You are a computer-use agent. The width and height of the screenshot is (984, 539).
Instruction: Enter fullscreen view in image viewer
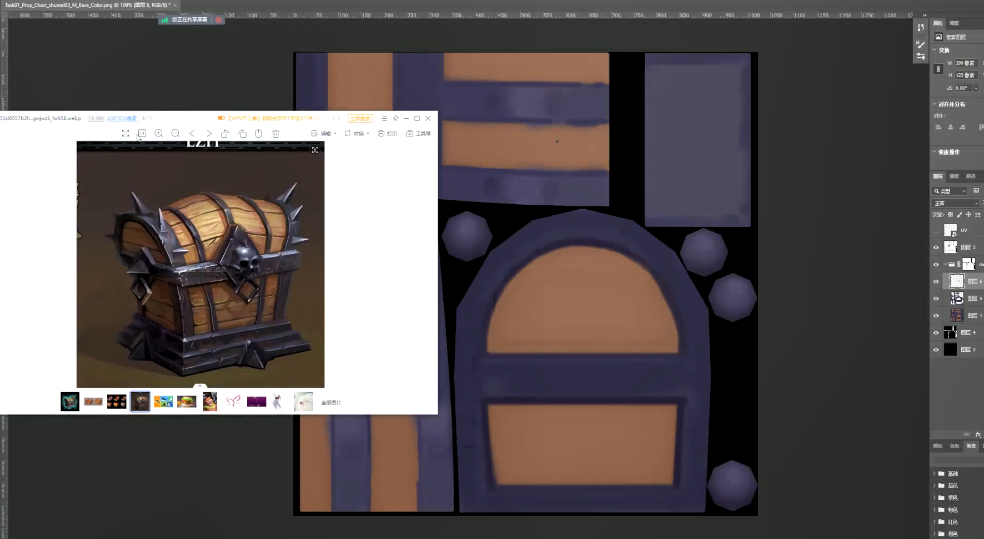point(125,133)
